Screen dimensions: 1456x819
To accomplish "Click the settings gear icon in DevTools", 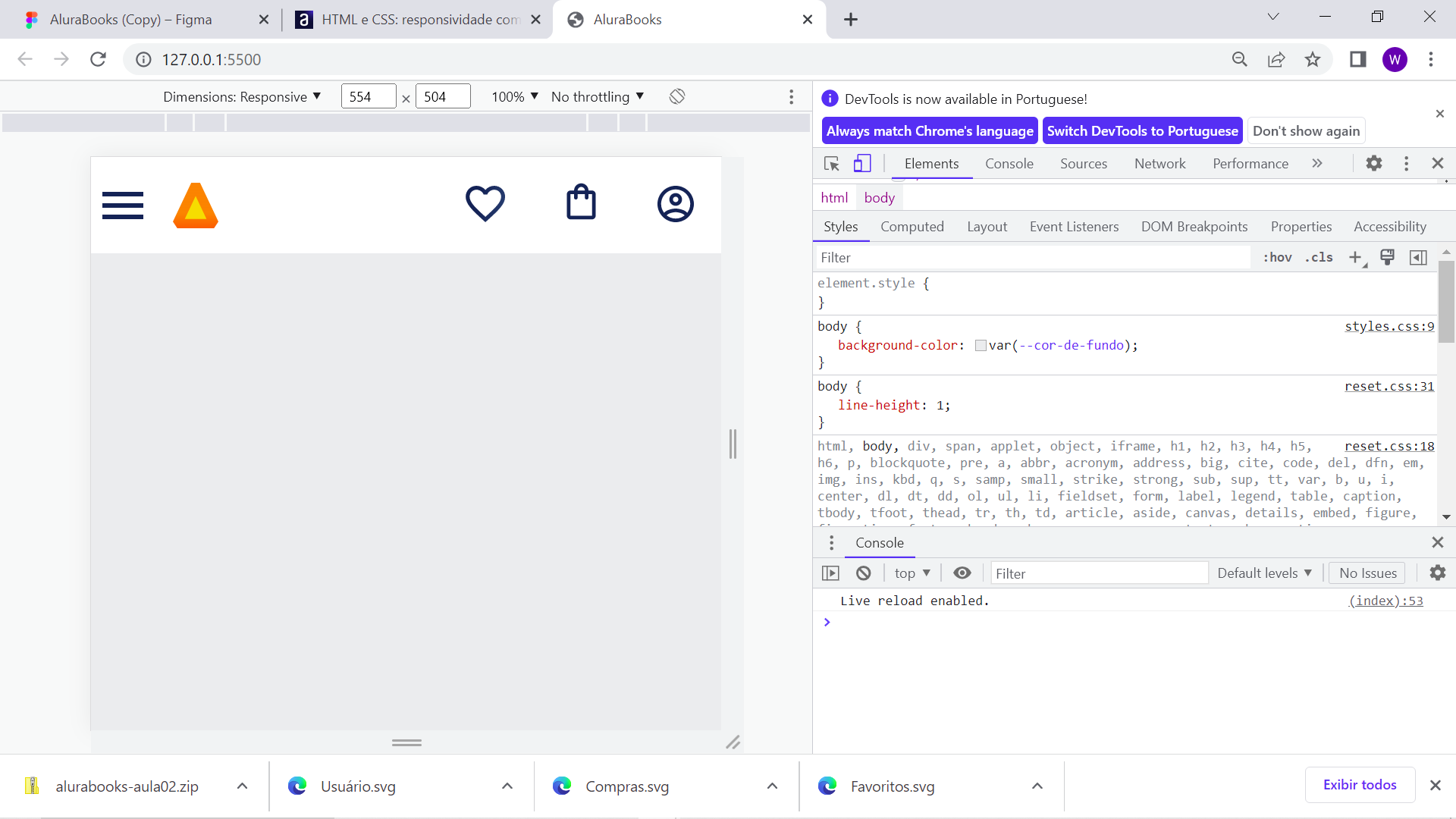I will tap(1374, 163).
